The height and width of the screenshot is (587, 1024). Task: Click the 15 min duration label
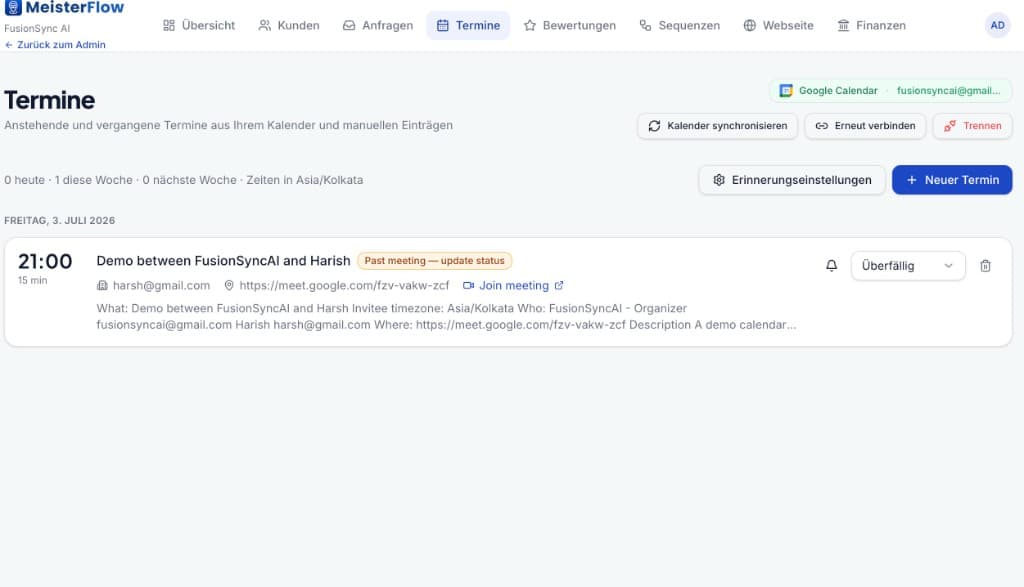(33, 280)
